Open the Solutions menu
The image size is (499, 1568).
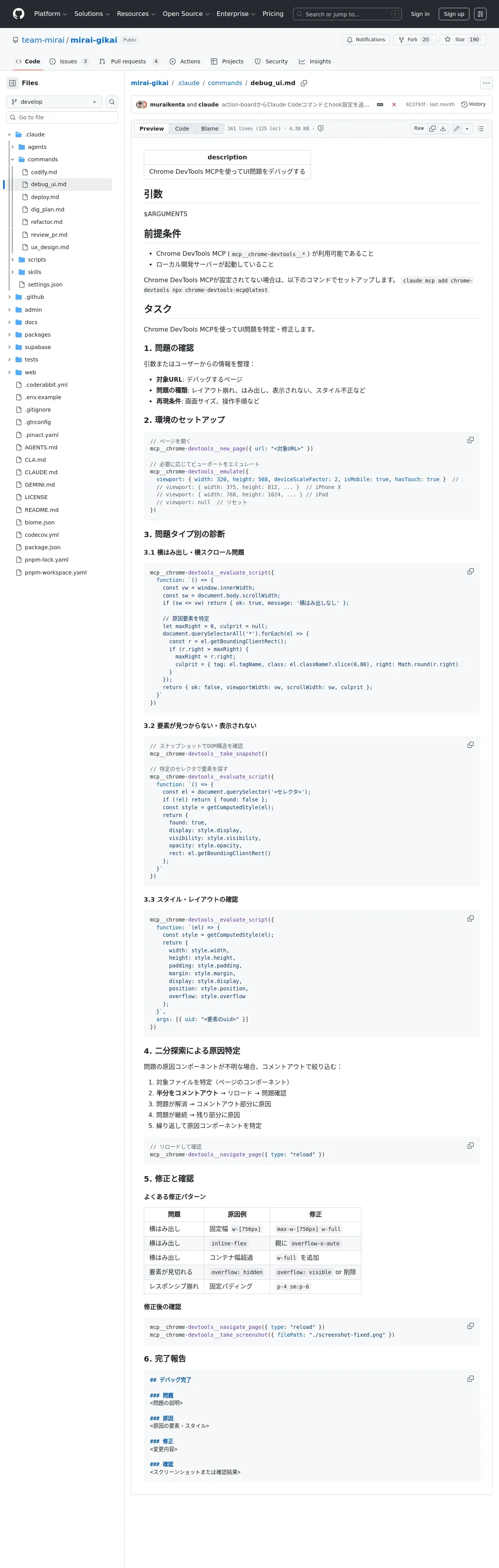[x=92, y=14]
